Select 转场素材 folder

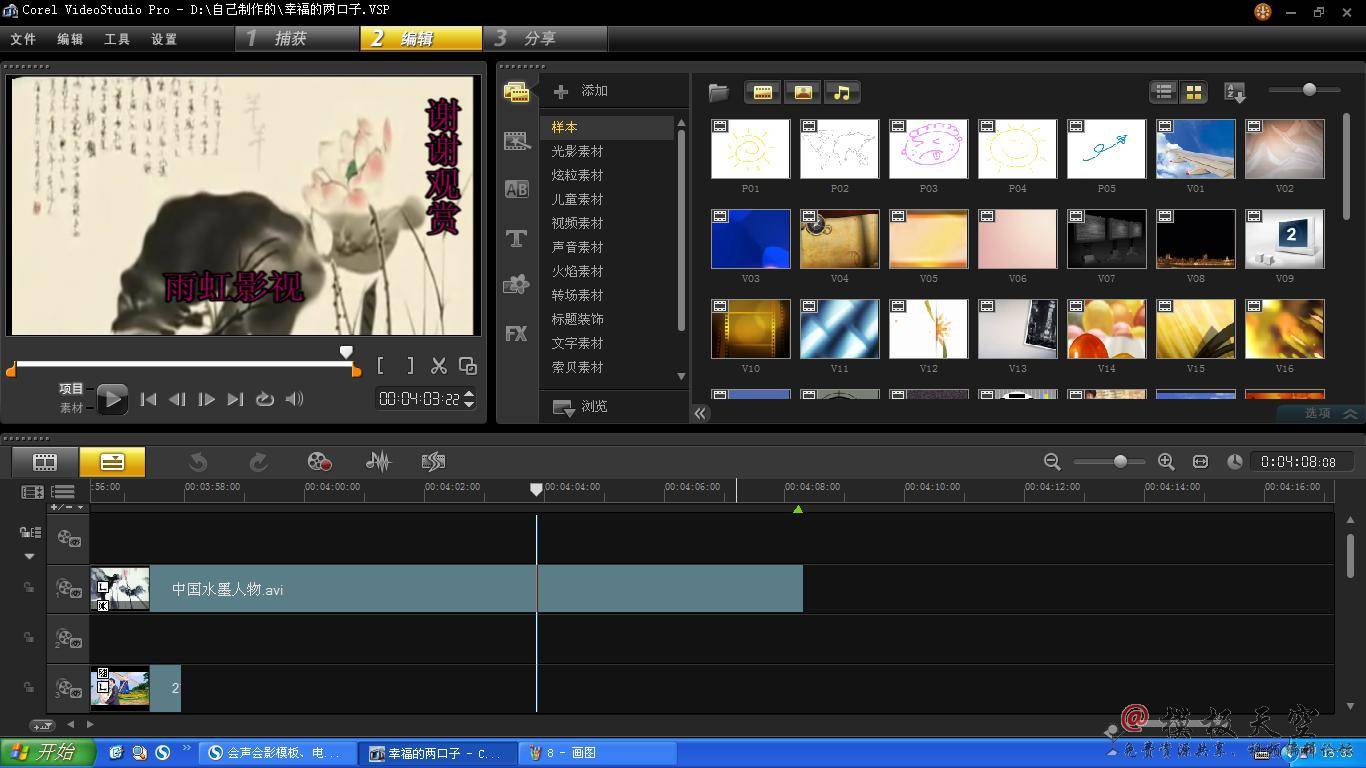click(x=578, y=295)
